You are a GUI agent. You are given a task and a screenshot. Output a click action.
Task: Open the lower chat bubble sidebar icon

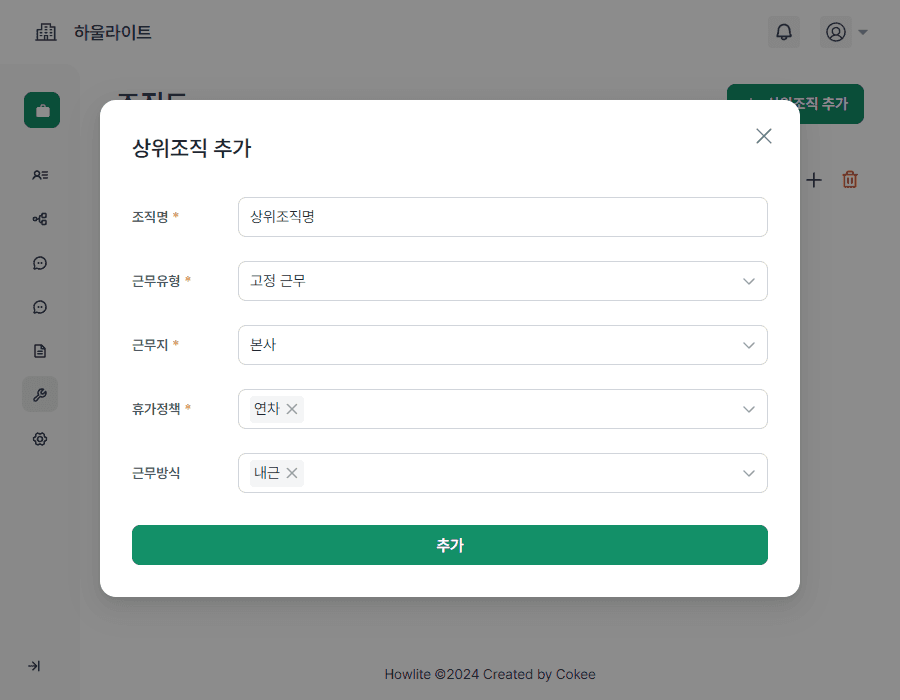(x=39, y=306)
